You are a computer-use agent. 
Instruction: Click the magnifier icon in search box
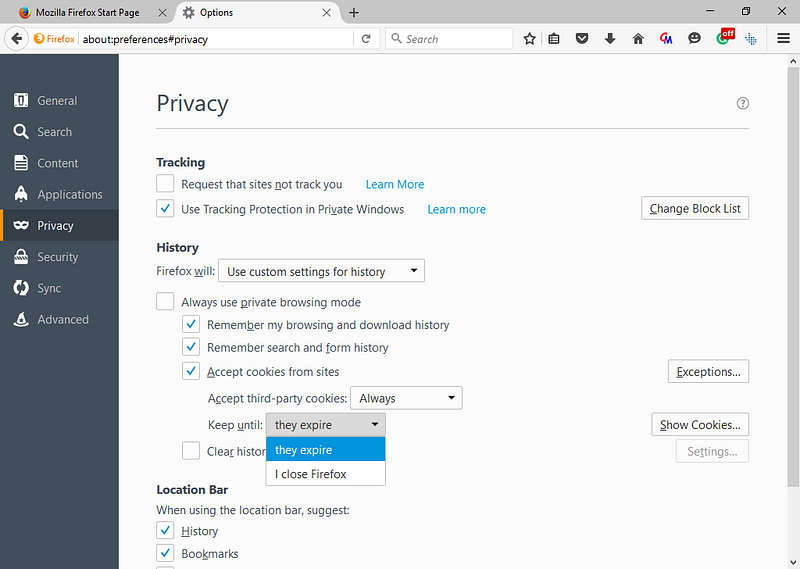tap(396, 38)
